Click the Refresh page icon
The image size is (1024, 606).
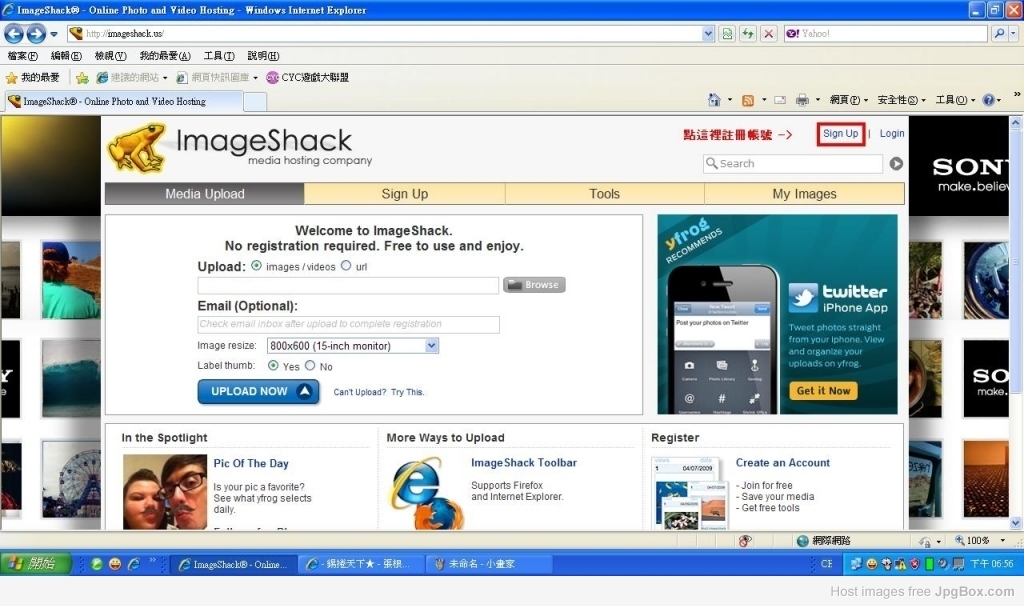pos(747,34)
